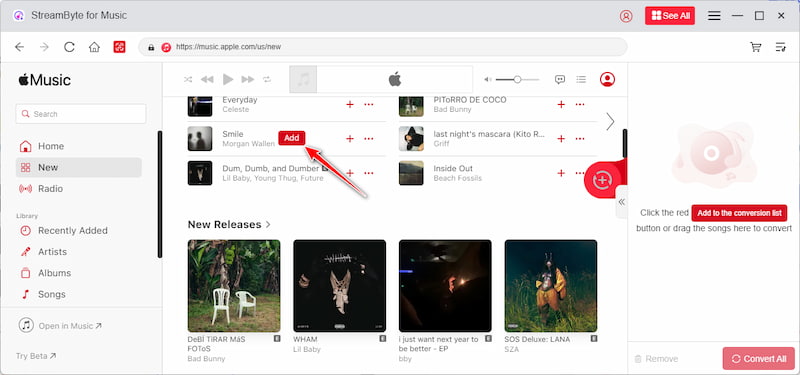
Task: Click the Bad Bunny name under DeBÍ TiRAR
Action: [206, 359]
